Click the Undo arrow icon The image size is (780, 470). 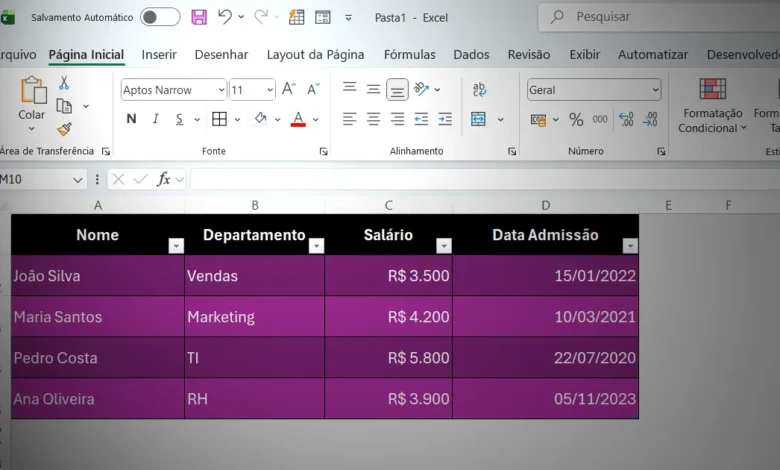click(225, 17)
